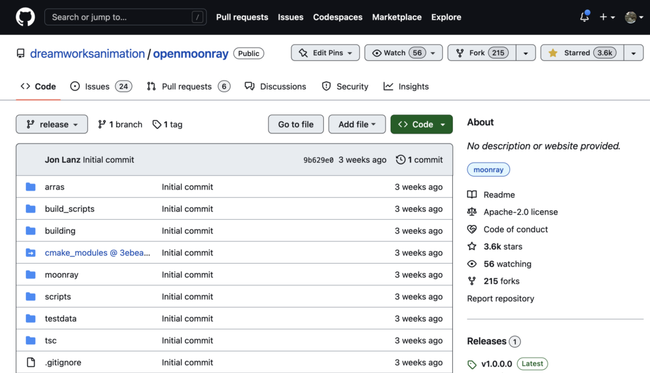Open the plus create-new menu

point(607,17)
